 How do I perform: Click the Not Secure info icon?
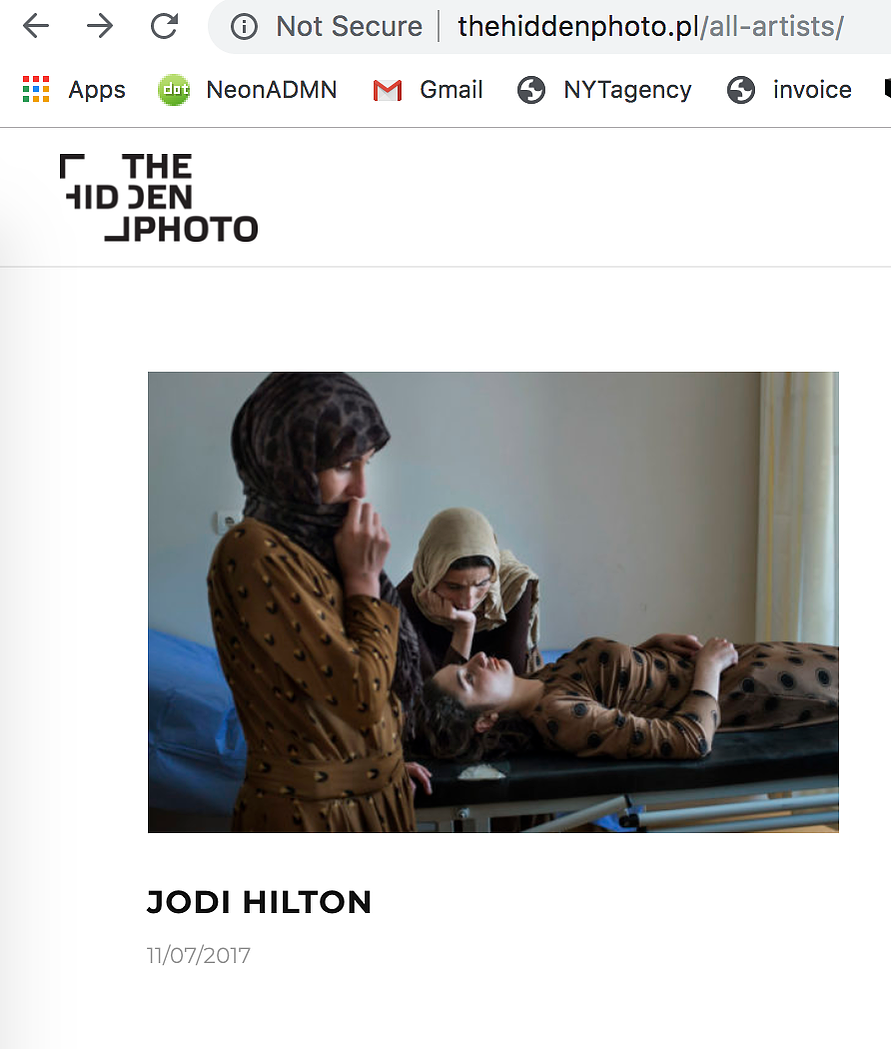244,27
